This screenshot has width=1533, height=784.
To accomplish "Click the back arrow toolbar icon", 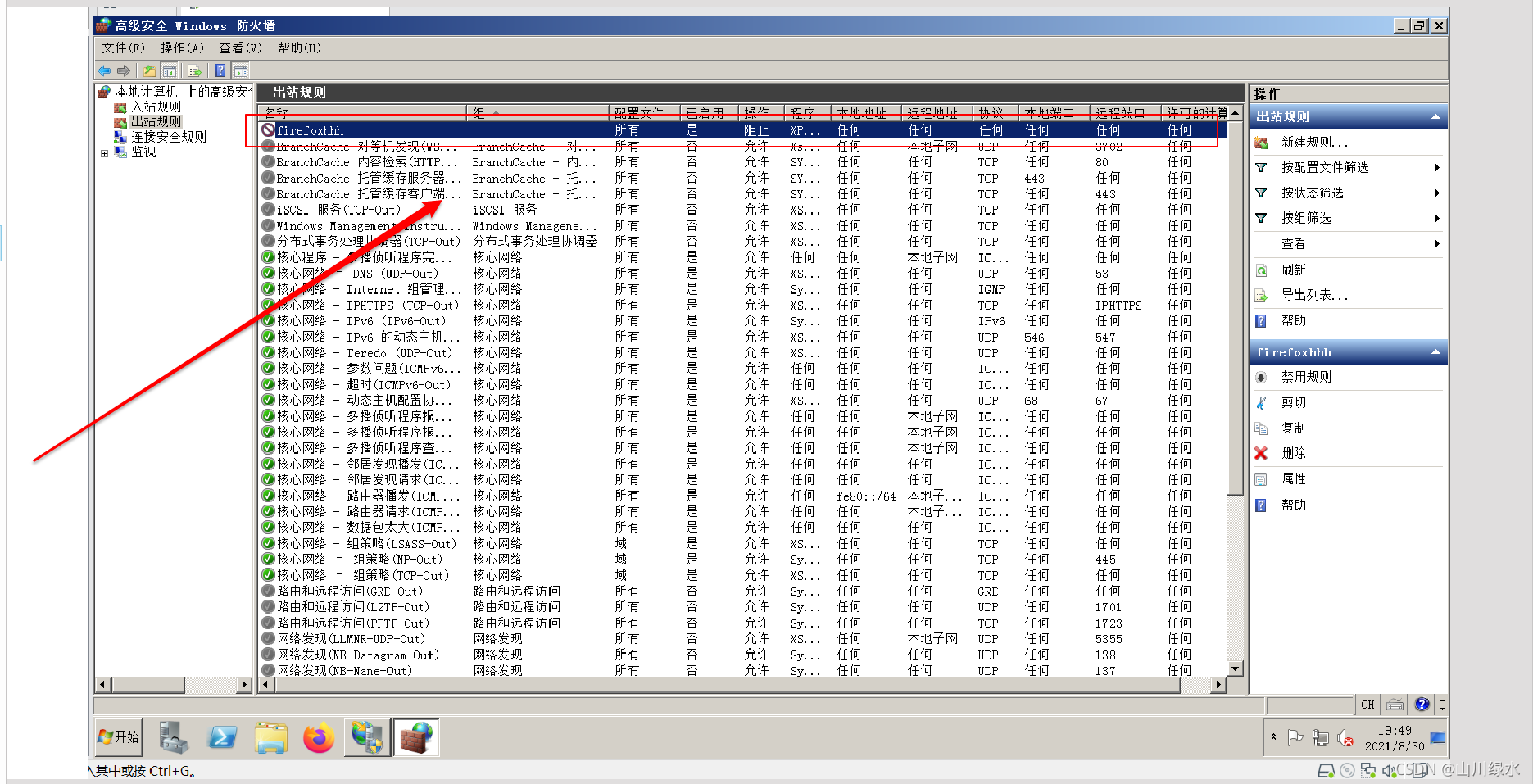I will (x=104, y=71).
